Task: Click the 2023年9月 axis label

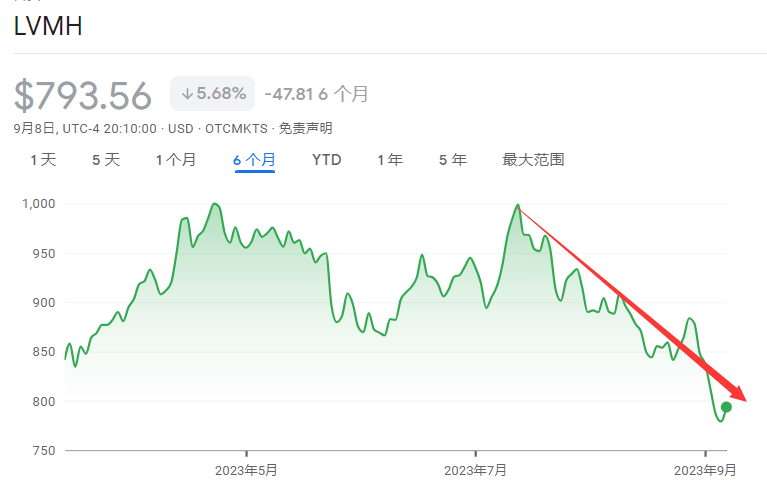Action: click(705, 470)
